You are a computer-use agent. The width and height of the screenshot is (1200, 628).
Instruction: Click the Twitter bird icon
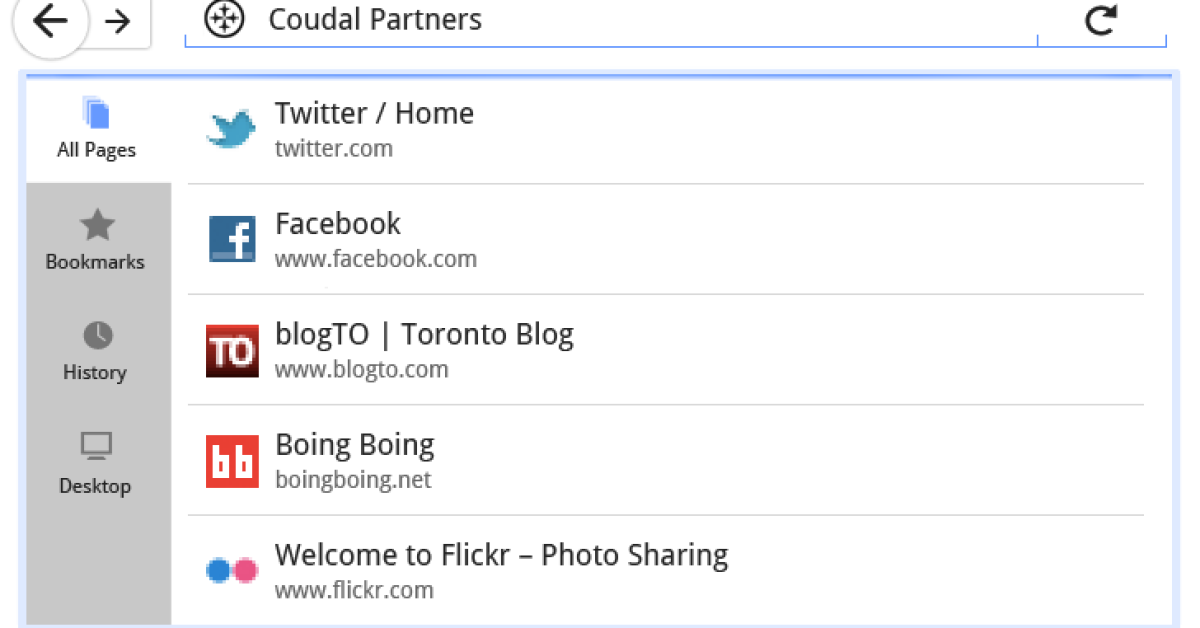coord(232,129)
